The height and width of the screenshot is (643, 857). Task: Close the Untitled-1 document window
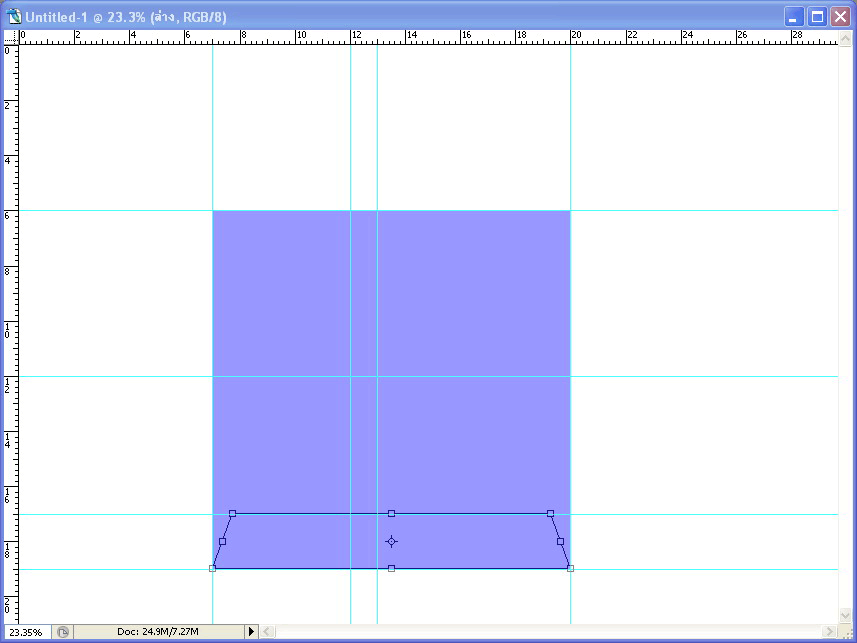[840, 17]
